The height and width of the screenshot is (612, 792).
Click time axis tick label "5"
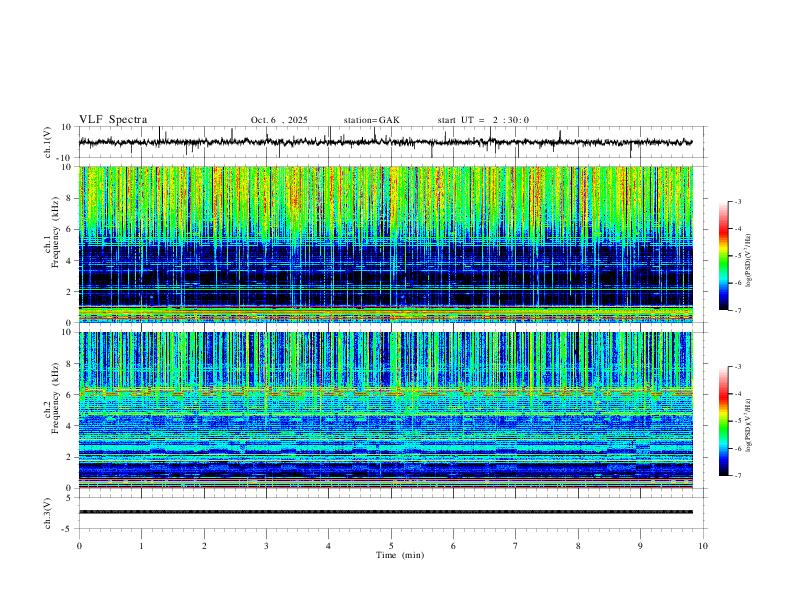pos(391,546)
